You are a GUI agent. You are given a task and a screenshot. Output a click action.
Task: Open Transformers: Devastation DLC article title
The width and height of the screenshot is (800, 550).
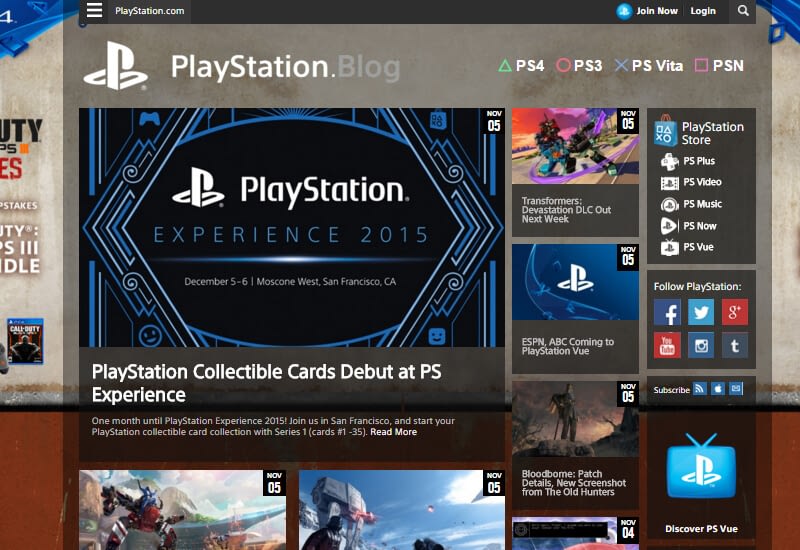click(566, 210)
